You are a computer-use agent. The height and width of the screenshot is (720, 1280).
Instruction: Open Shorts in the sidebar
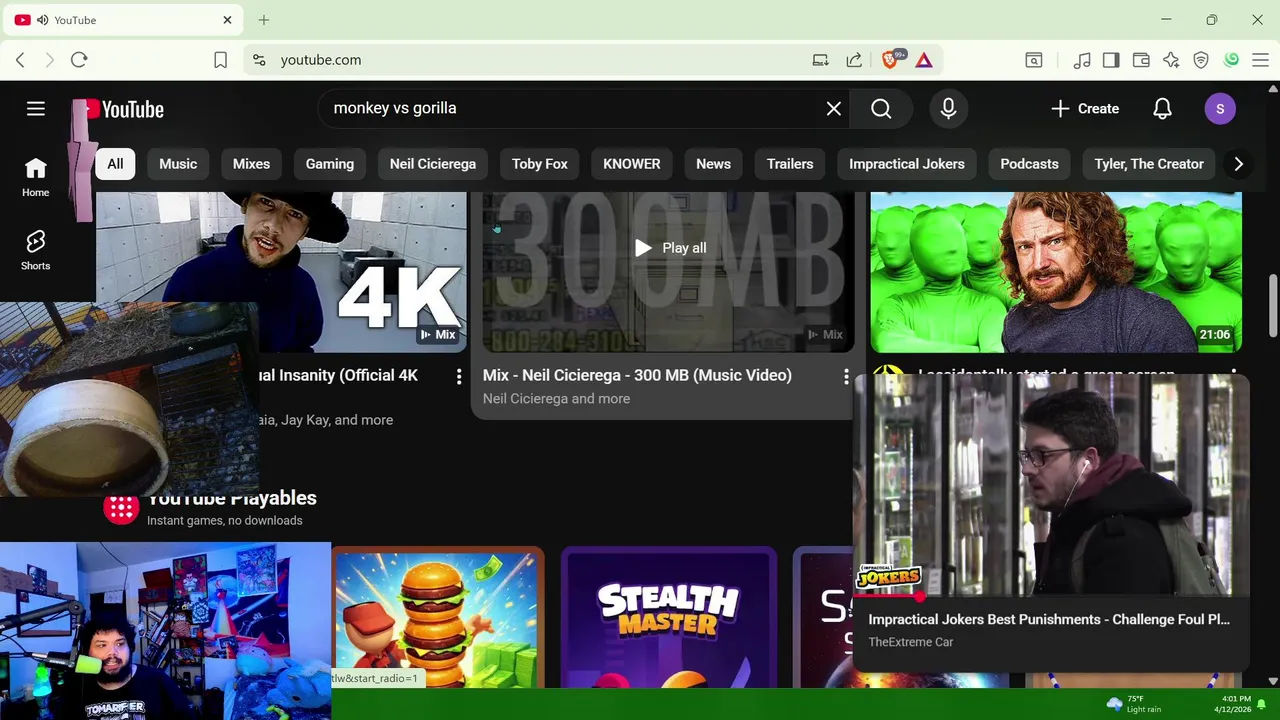point(36,250)
